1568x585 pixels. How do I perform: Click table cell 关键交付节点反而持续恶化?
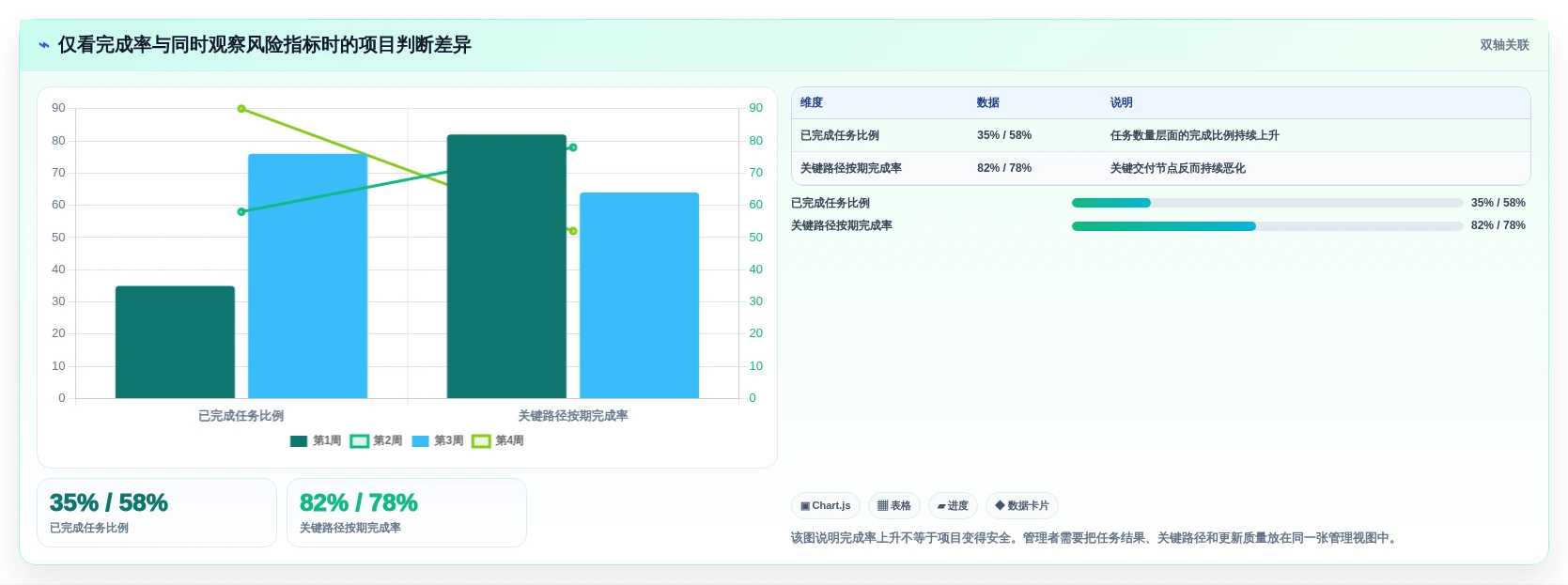pyautogui.click(x=1178, y=168)
